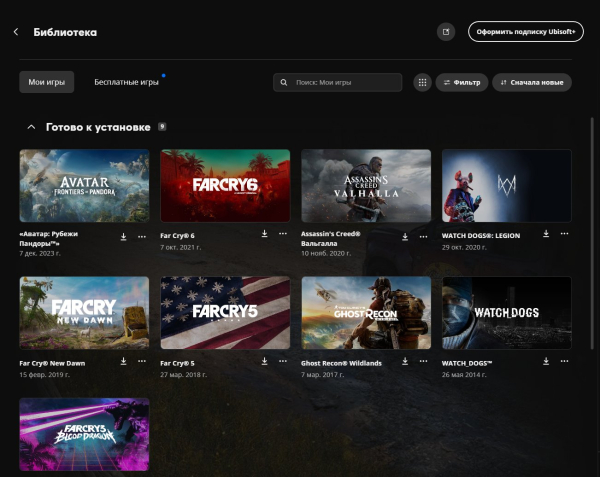Click the magnifier icon in search box
The height and width of the screenshot is (477, 600).
pos(284,82)
